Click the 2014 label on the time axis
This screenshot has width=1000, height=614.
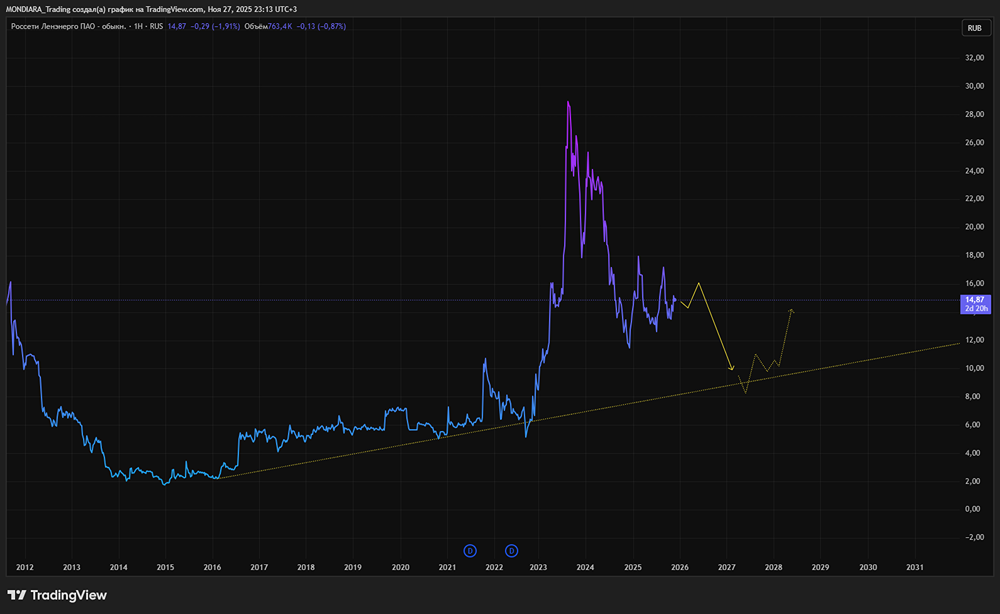tap(118, 567)
